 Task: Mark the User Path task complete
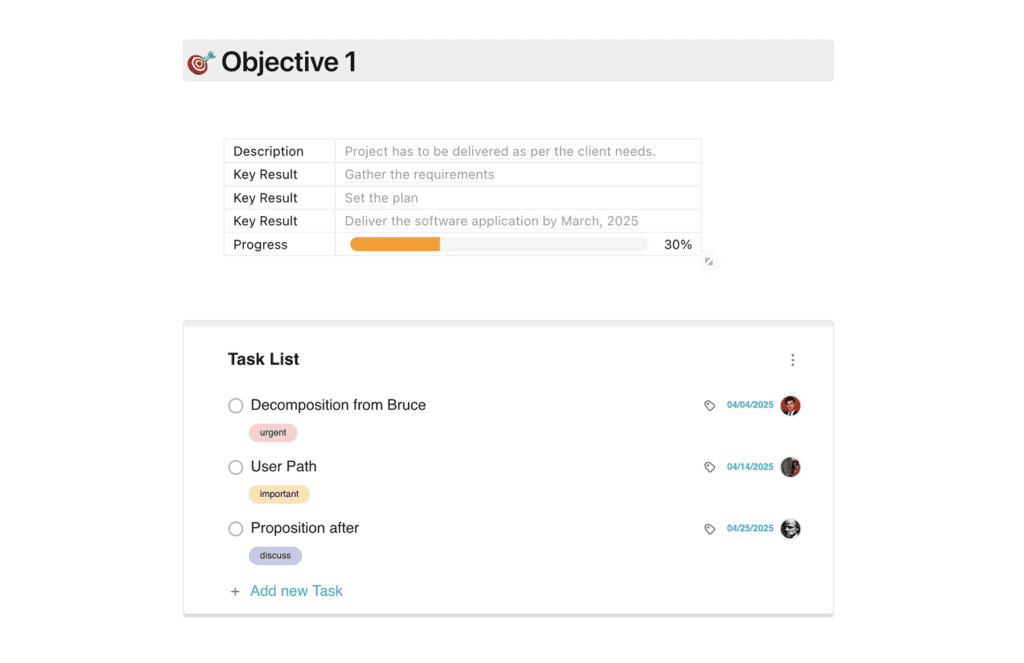pos(235,467)
